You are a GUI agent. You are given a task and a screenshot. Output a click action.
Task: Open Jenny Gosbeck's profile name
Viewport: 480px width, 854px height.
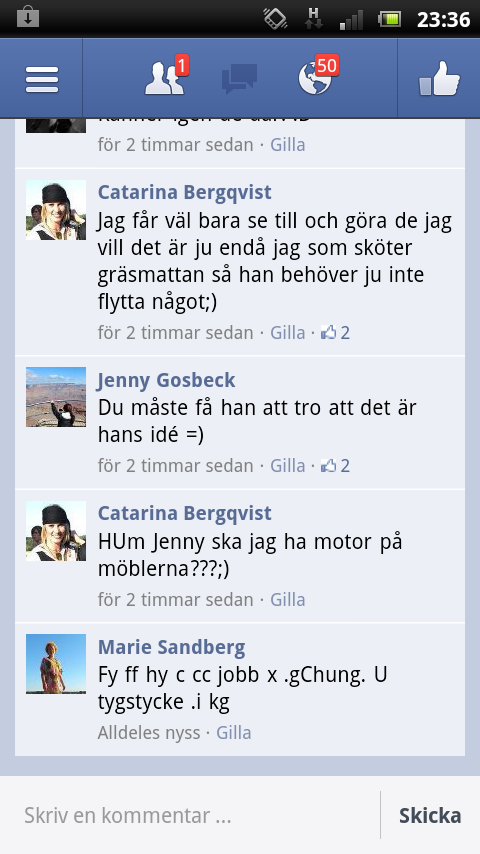[x=166, y=380]
